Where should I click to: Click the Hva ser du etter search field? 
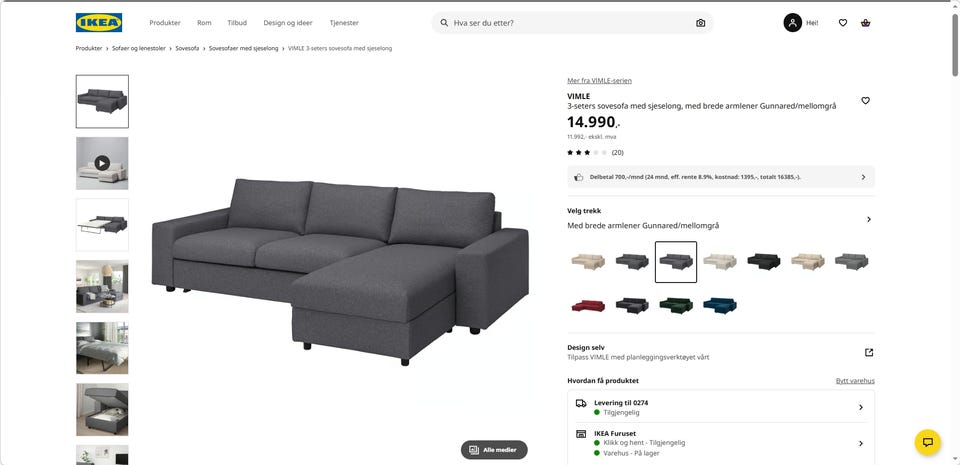pyautogui.click(x=572, y=23)
